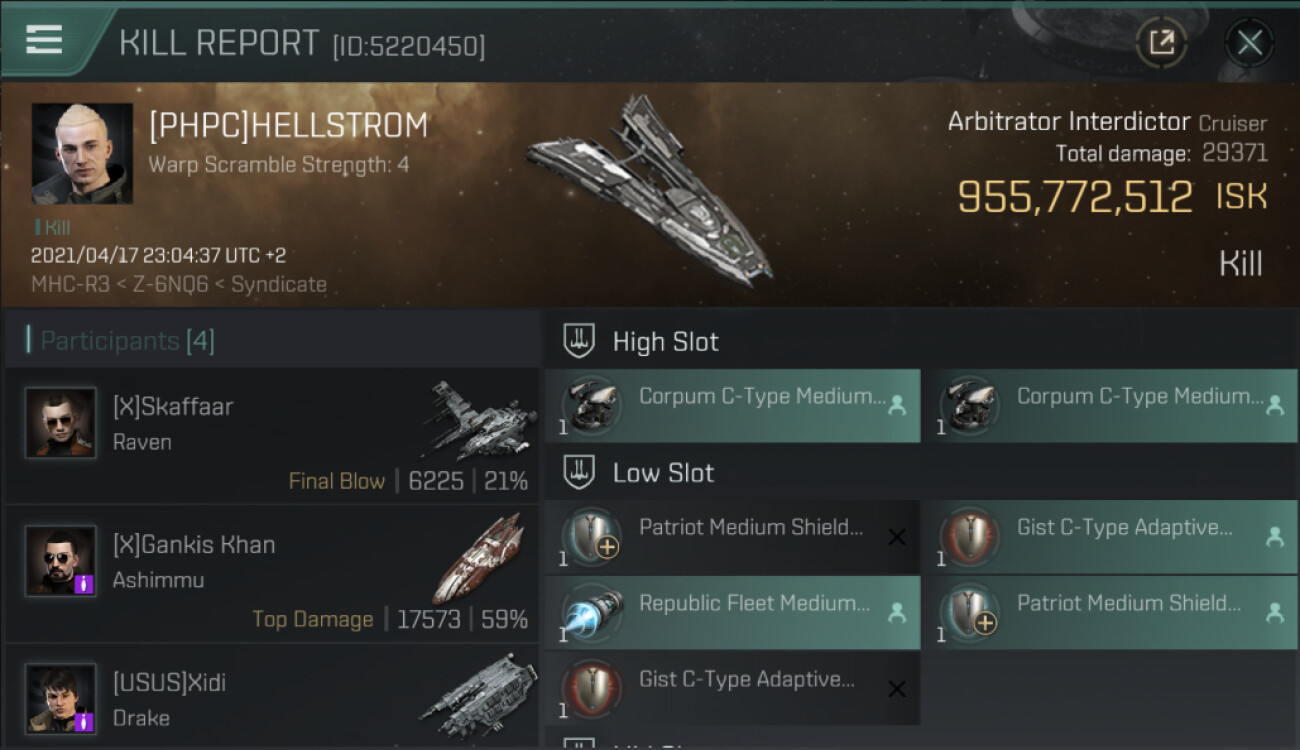Click the [PHPC]HELLSTROM pilot name
This screenshot has width=1300, height=750.
[288, 126]
